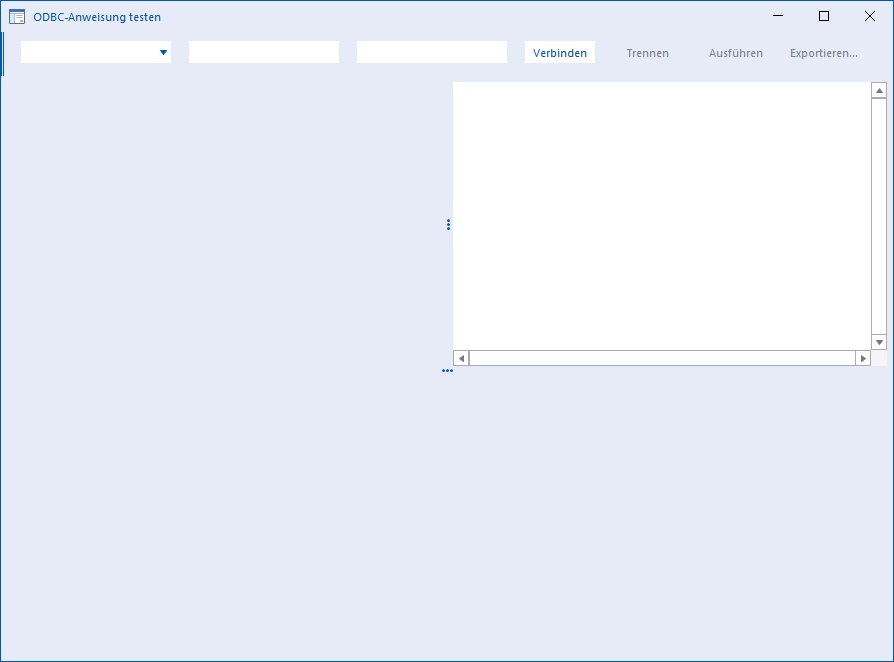Click the ODBC window title icon
Image resolution: width=894 pixels, height=662 pixels.
click(x=17, y=17)
